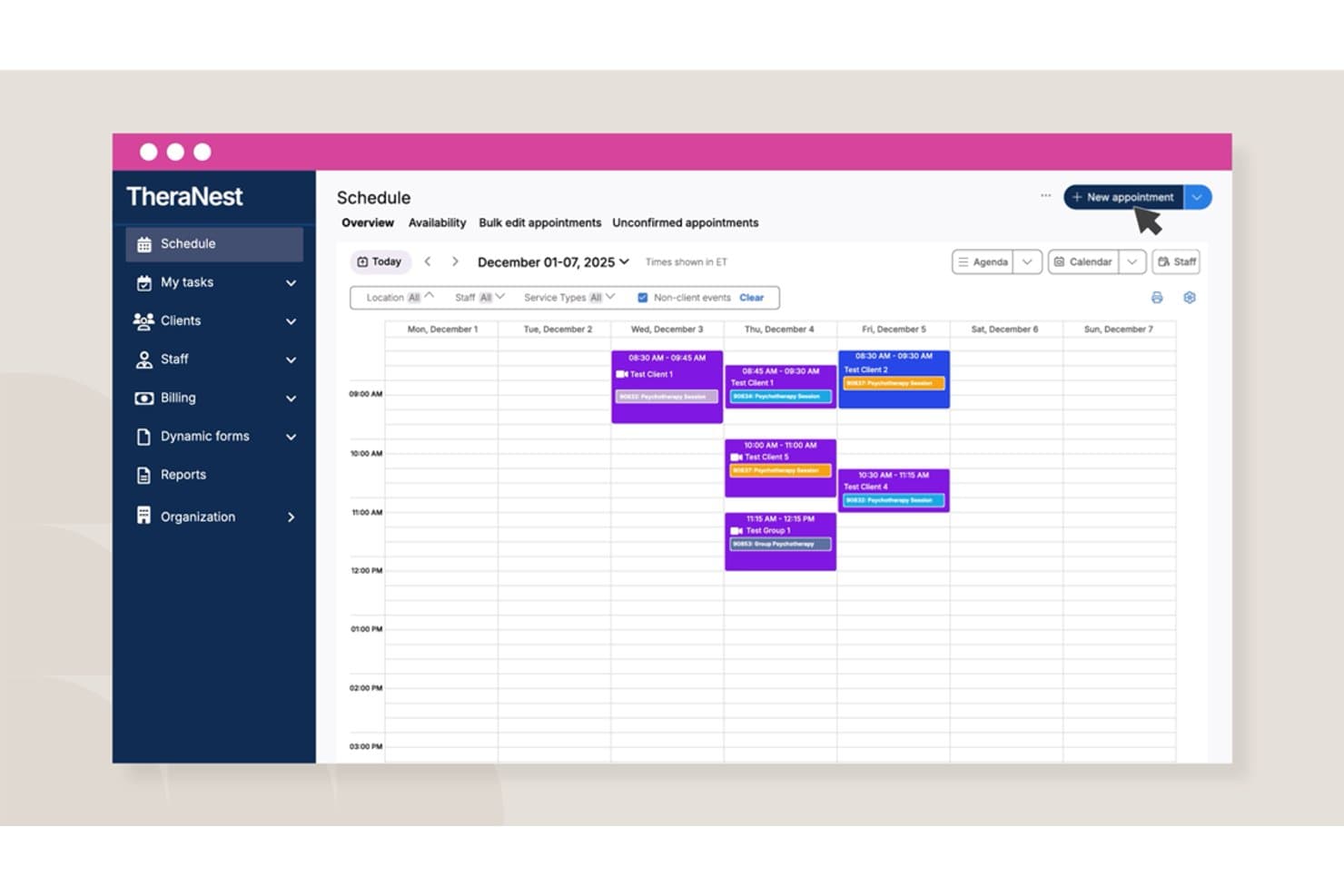Screen dimensions: 1344x896
Task: Click the Sat, December 6 column header
Action: coord(1005,330)
